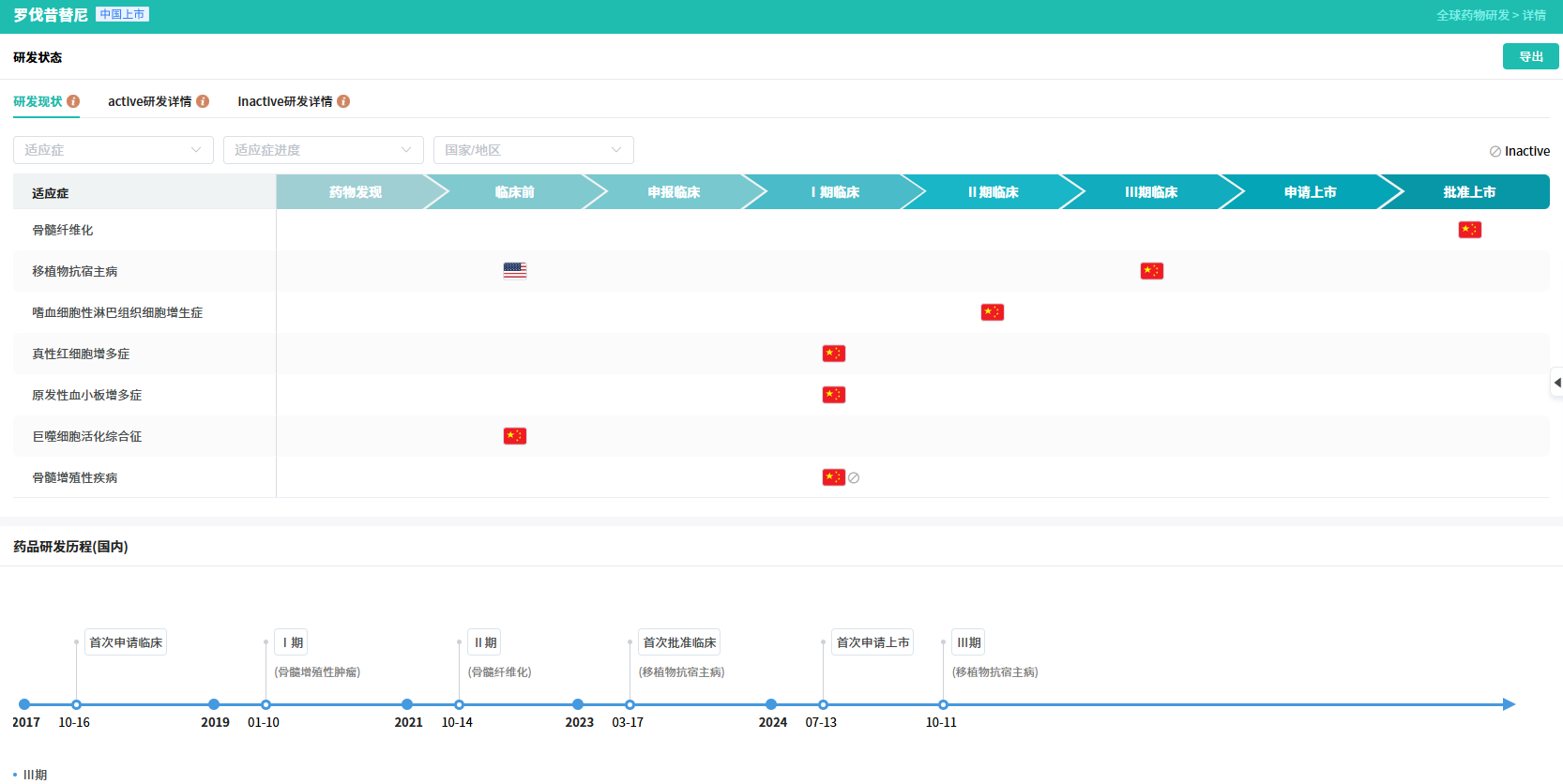Screen dimensions: 1563x784
Task: Click the 导出 export button
Action: coord(1530,56)
